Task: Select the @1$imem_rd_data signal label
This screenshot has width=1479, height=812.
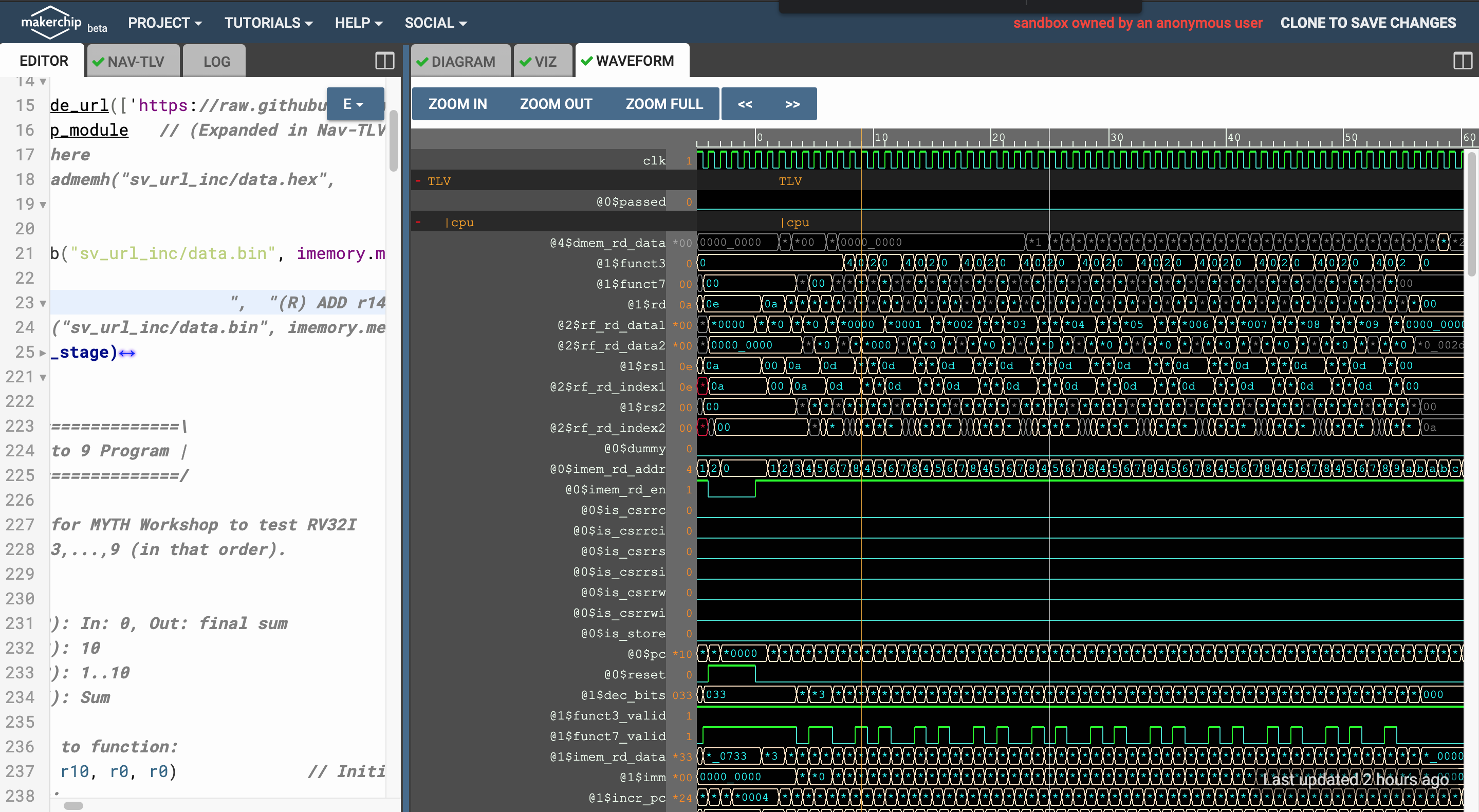Action: 607,757
